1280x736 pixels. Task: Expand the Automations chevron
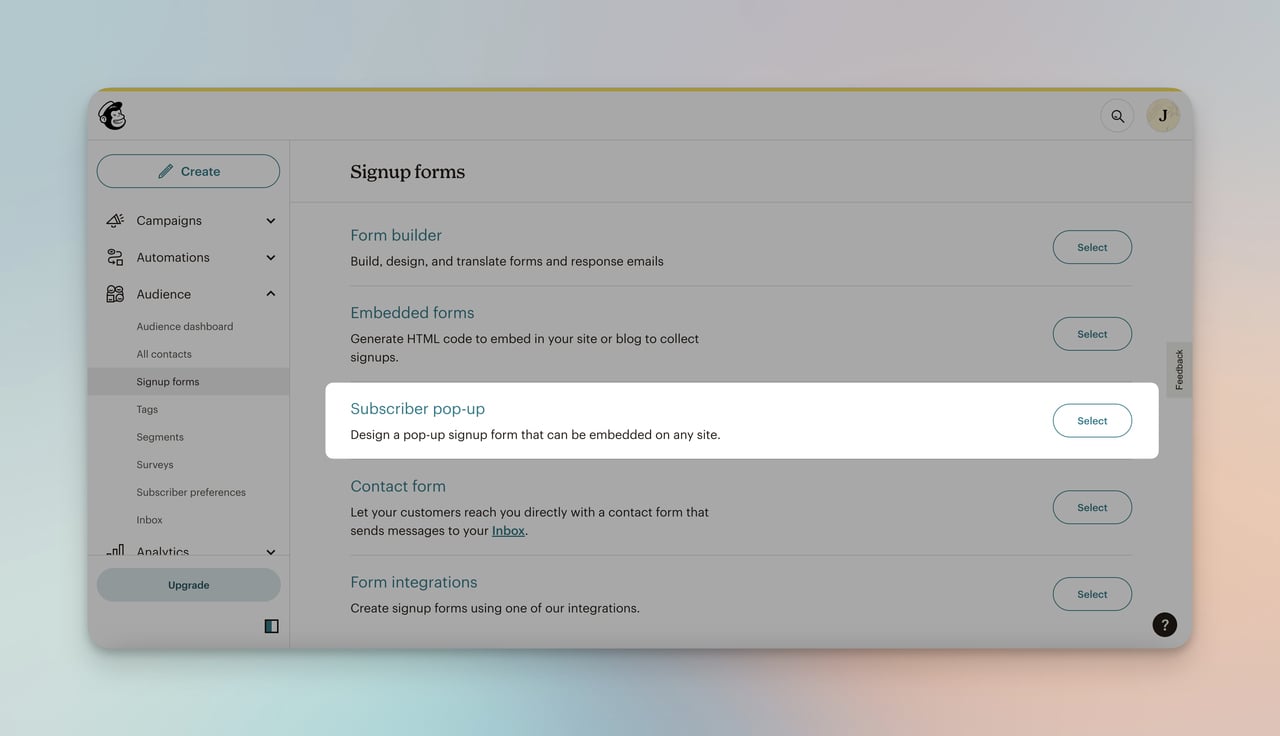270,258
